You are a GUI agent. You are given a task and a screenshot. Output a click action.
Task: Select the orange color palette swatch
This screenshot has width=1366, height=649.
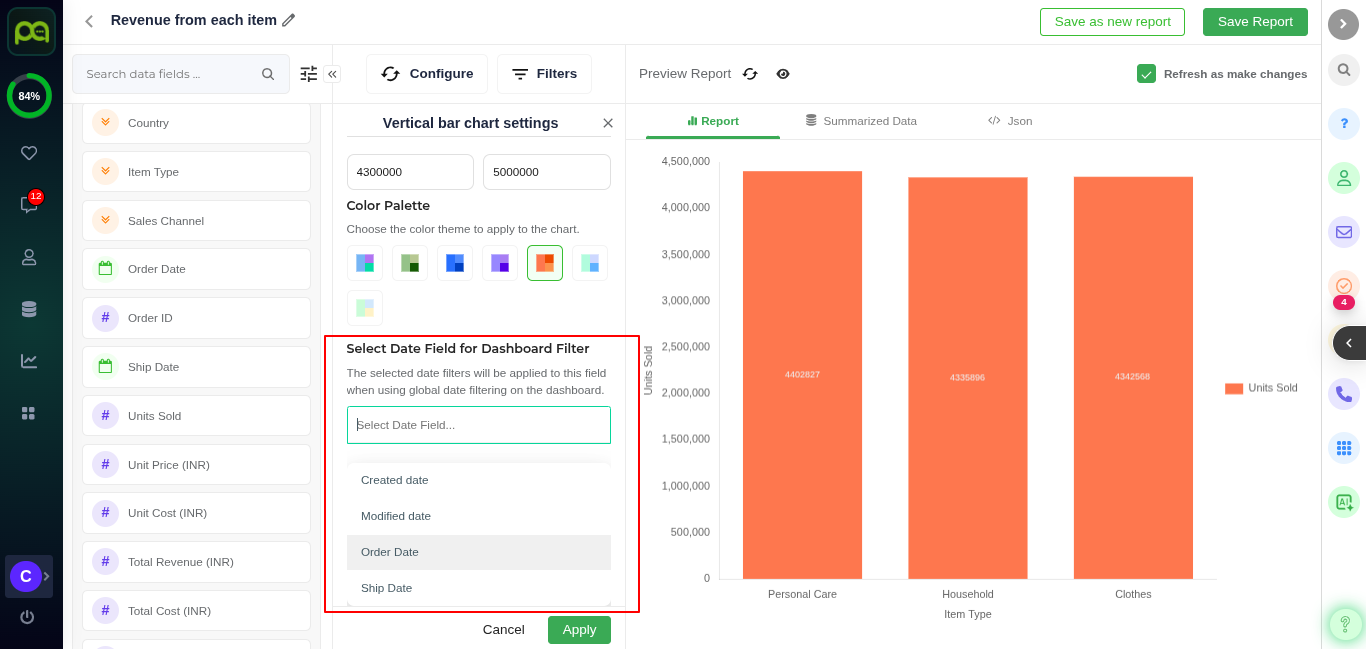click(545, 263)
